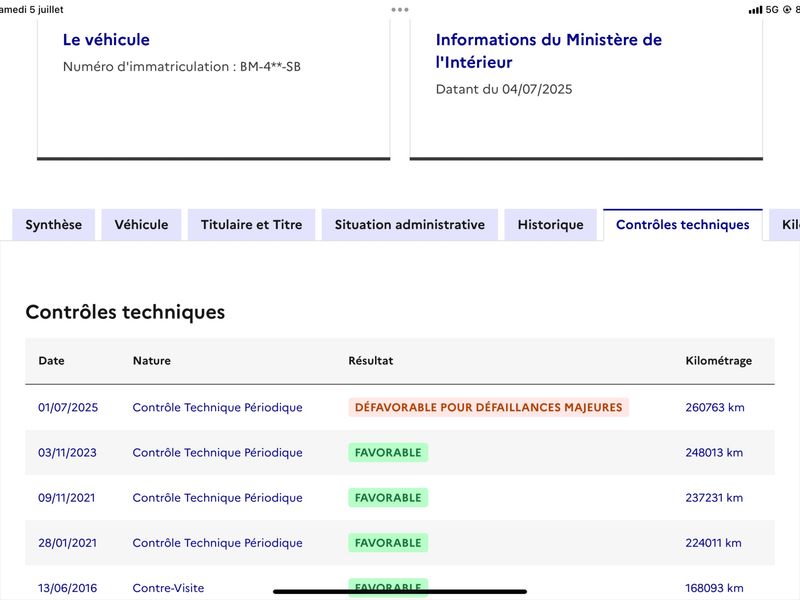800x600 pixels.
Task: Switch to the Véhicule tab
Action: [x=141, y=224]
